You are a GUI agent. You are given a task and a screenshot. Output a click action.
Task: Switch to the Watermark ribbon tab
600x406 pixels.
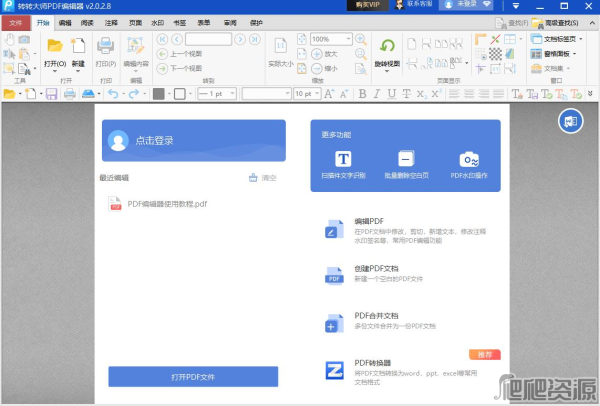click(x=157, y=23)
